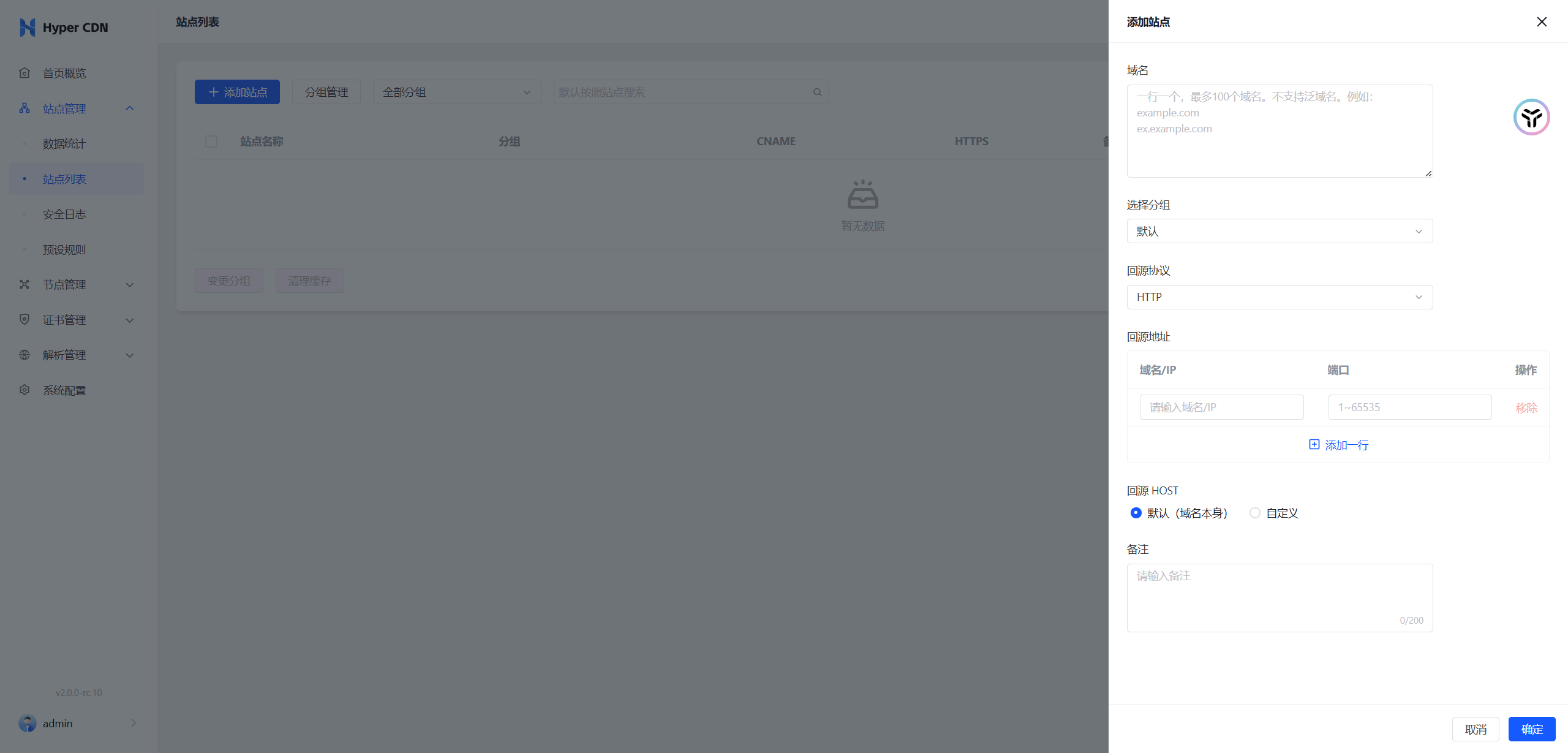Click the 移除 link in origin row
The image size is (1568, 753).
pyautogui.click(x=1526, y=408)
